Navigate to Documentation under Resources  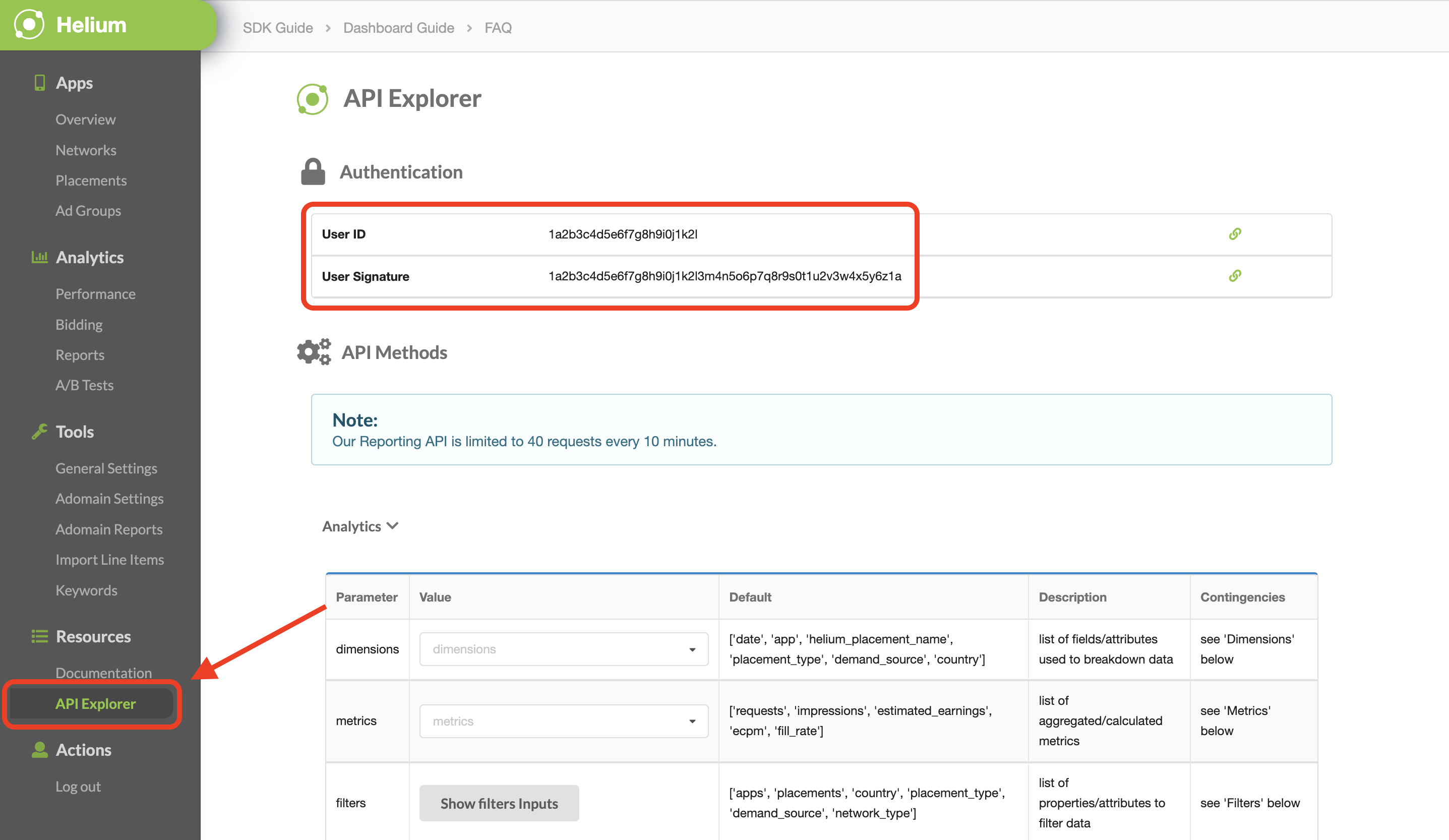(104, 672)
